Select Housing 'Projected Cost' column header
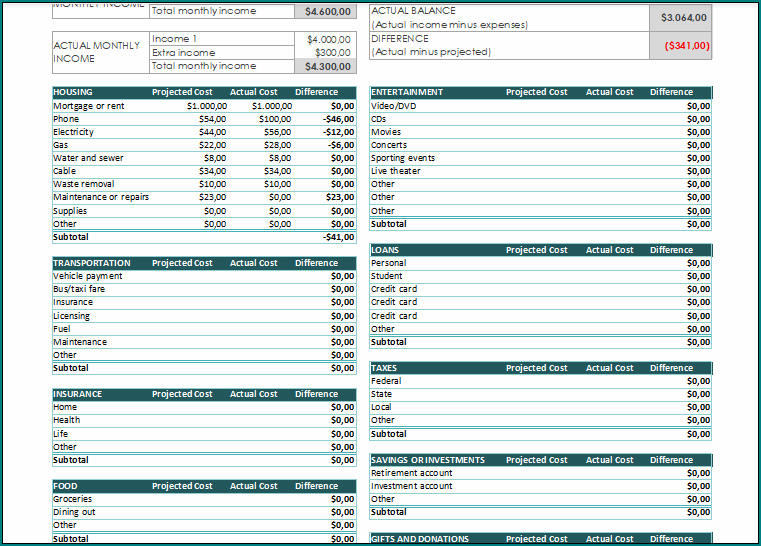This screenshot has width=761, height=546. click(x=182, y=92)
